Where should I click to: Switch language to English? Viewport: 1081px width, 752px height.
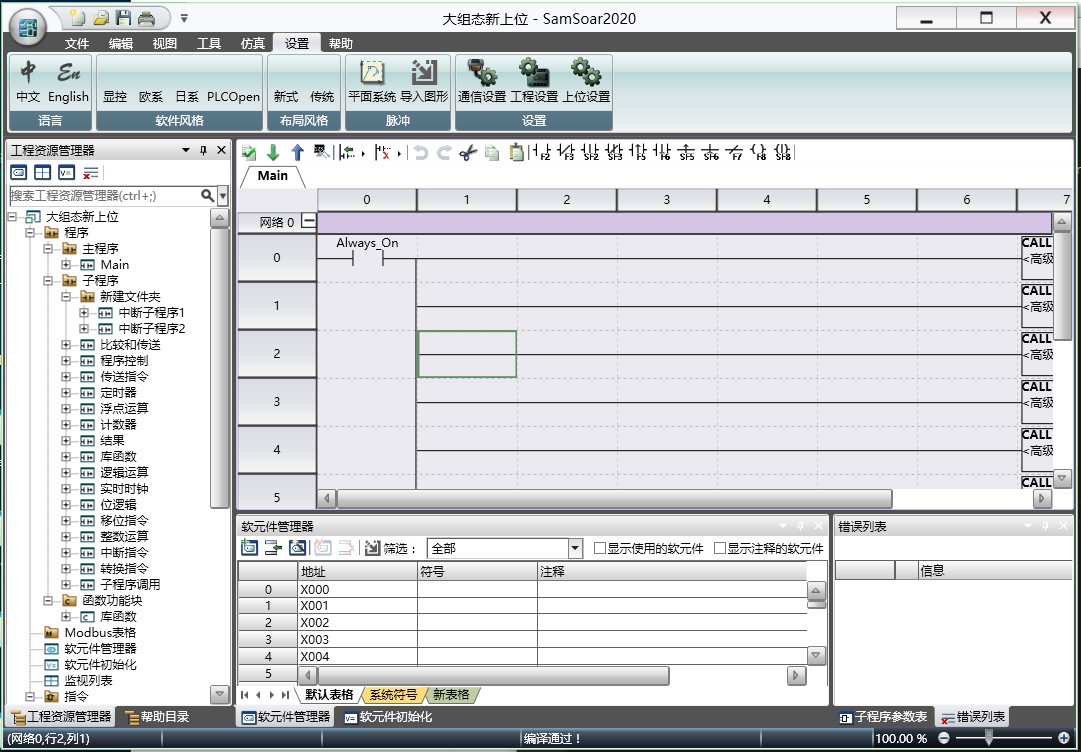pos(68,81)
